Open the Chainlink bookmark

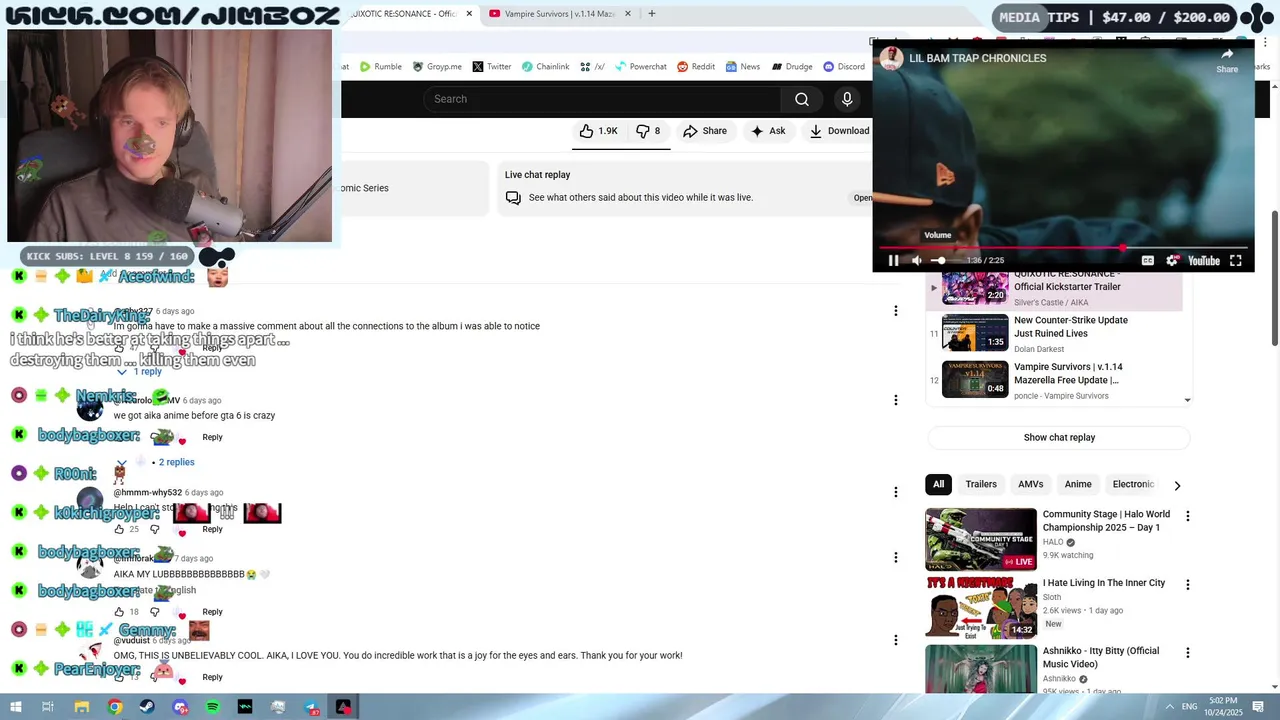pos(545,67)
